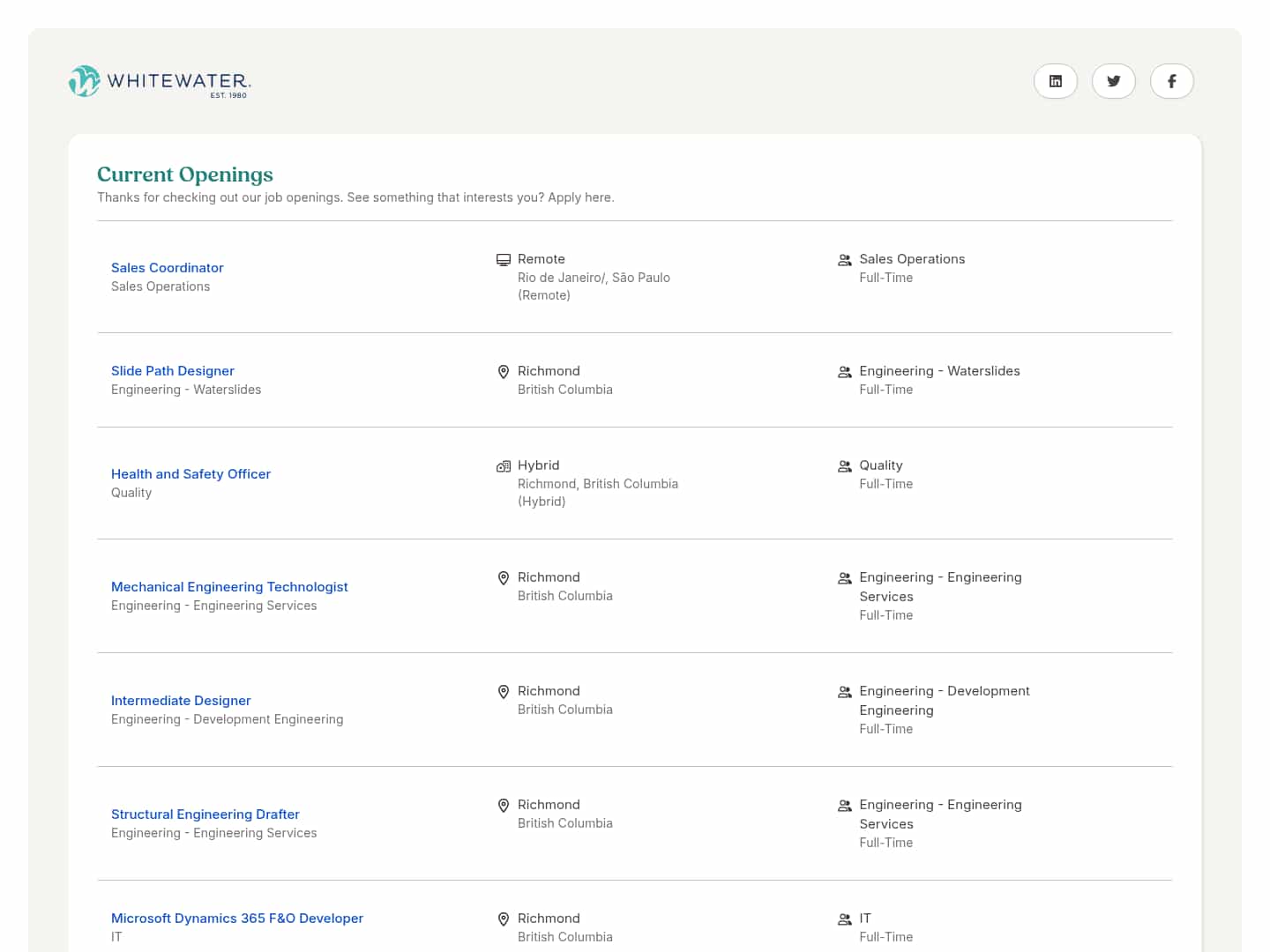Click the location pin for Structural Engineering Drafter
The image size is (1270, 952).
pyautogui.click(x=504, y=806)
